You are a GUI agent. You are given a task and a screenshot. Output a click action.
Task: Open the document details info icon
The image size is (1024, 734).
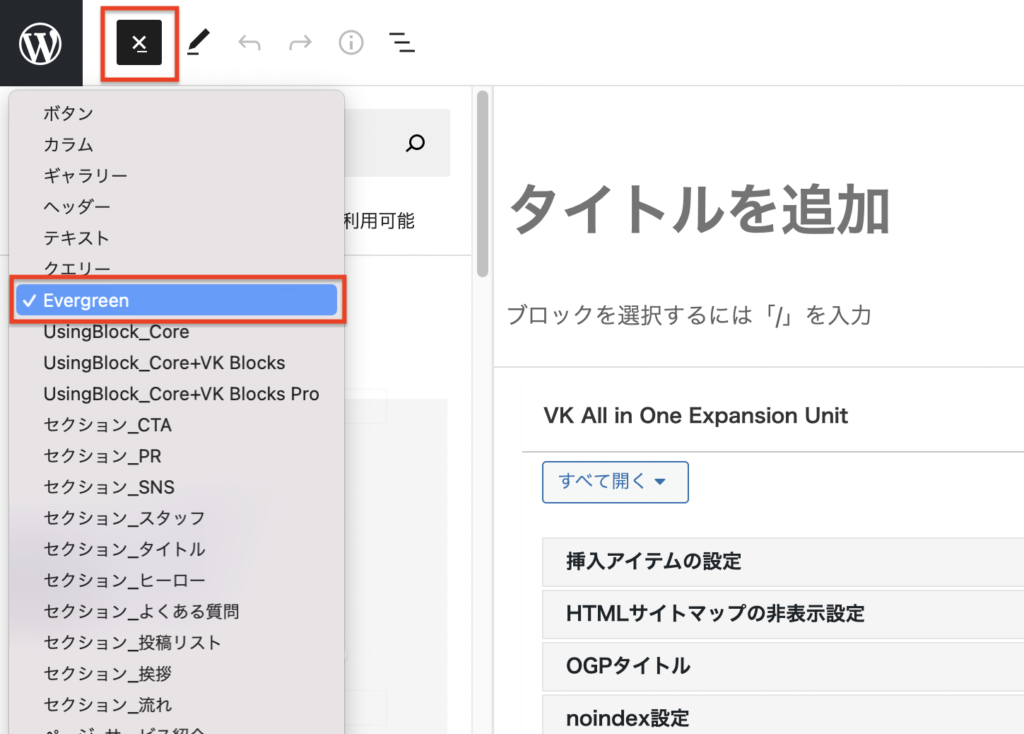click(x=351, y=42)
